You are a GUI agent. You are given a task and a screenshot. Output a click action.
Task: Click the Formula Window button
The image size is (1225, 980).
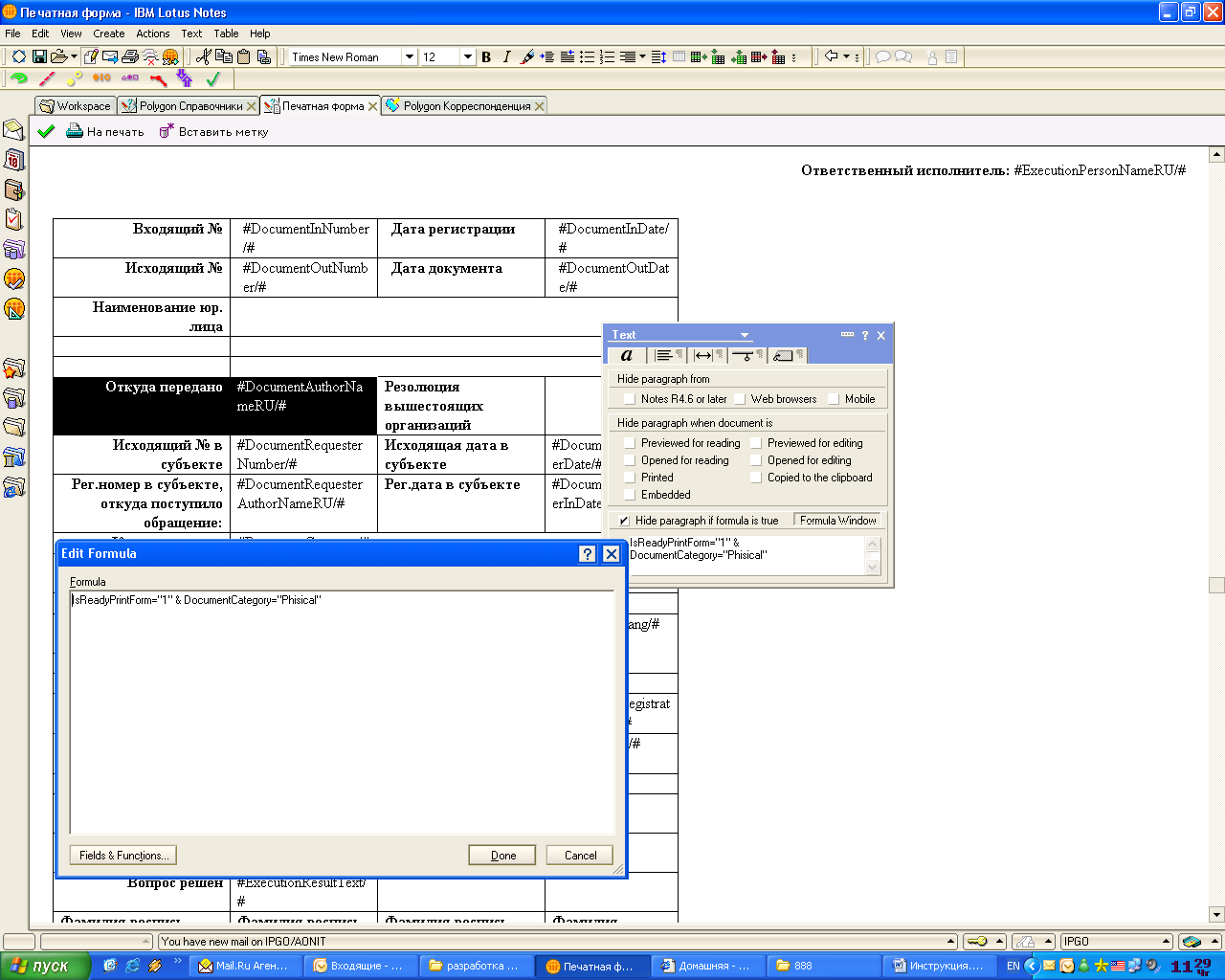(x=837, y=521)
